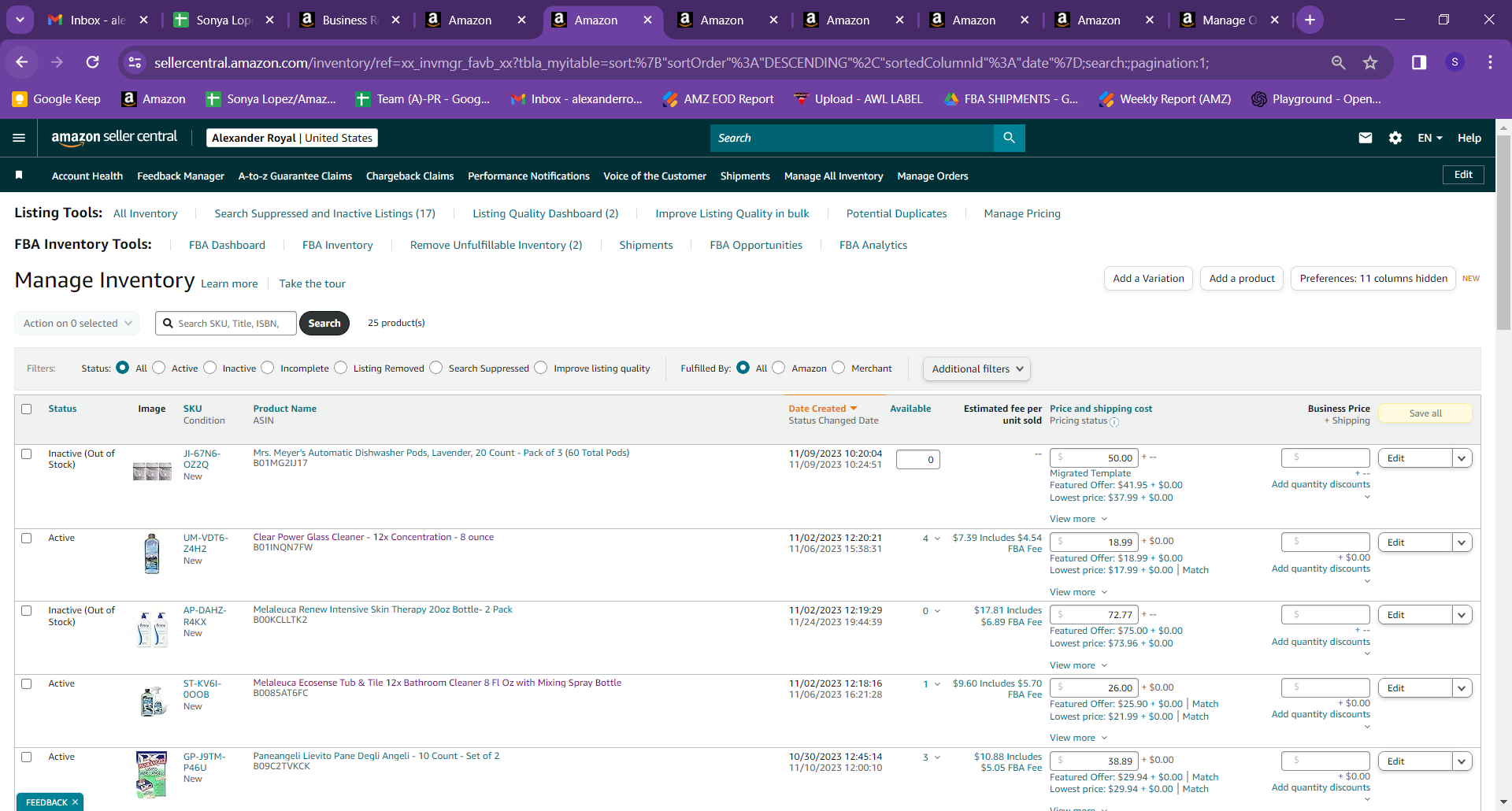Switch to the Business R browser tab

click(349, 20)
